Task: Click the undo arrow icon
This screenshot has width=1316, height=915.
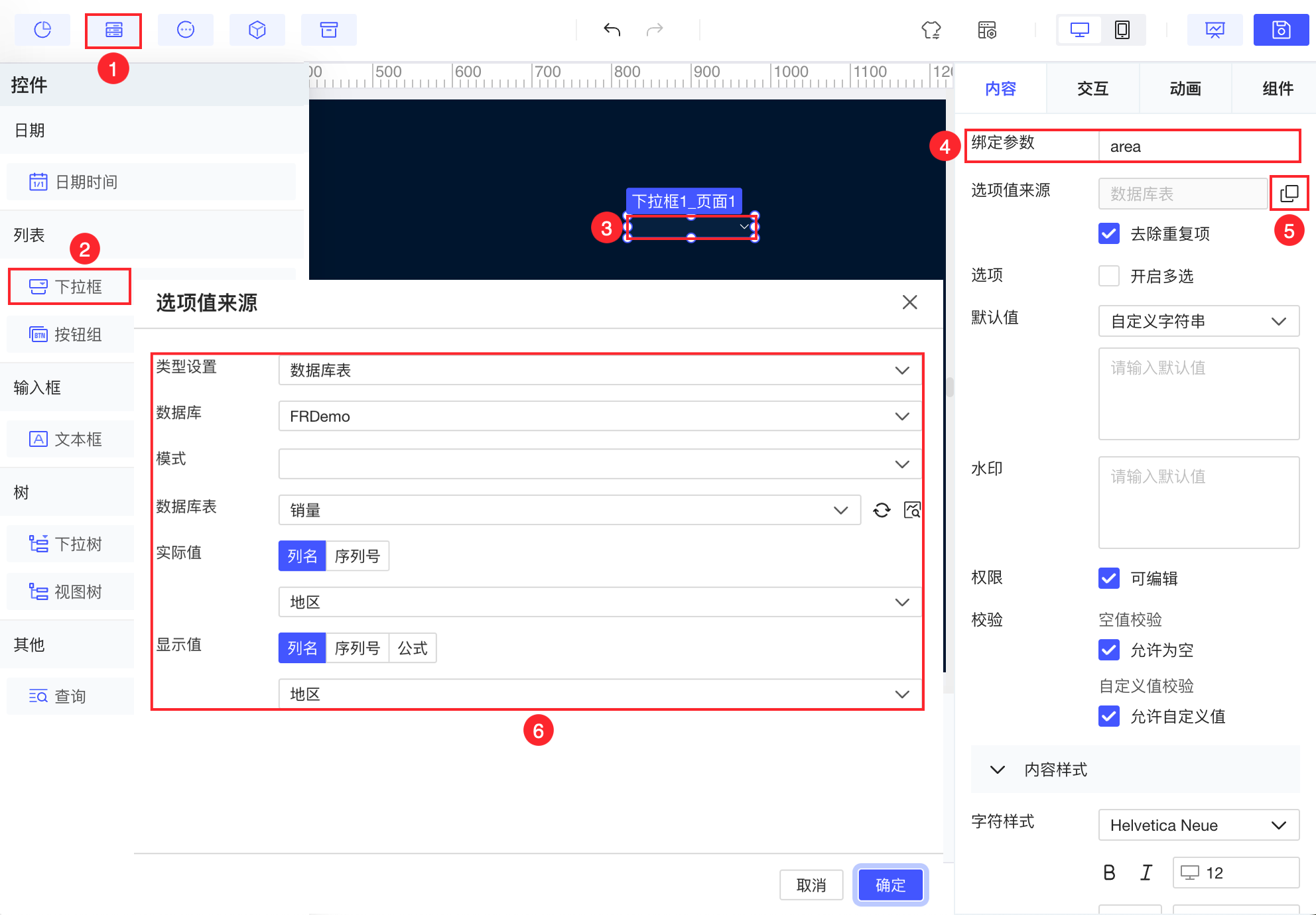Action: click(x=612, y=30)
